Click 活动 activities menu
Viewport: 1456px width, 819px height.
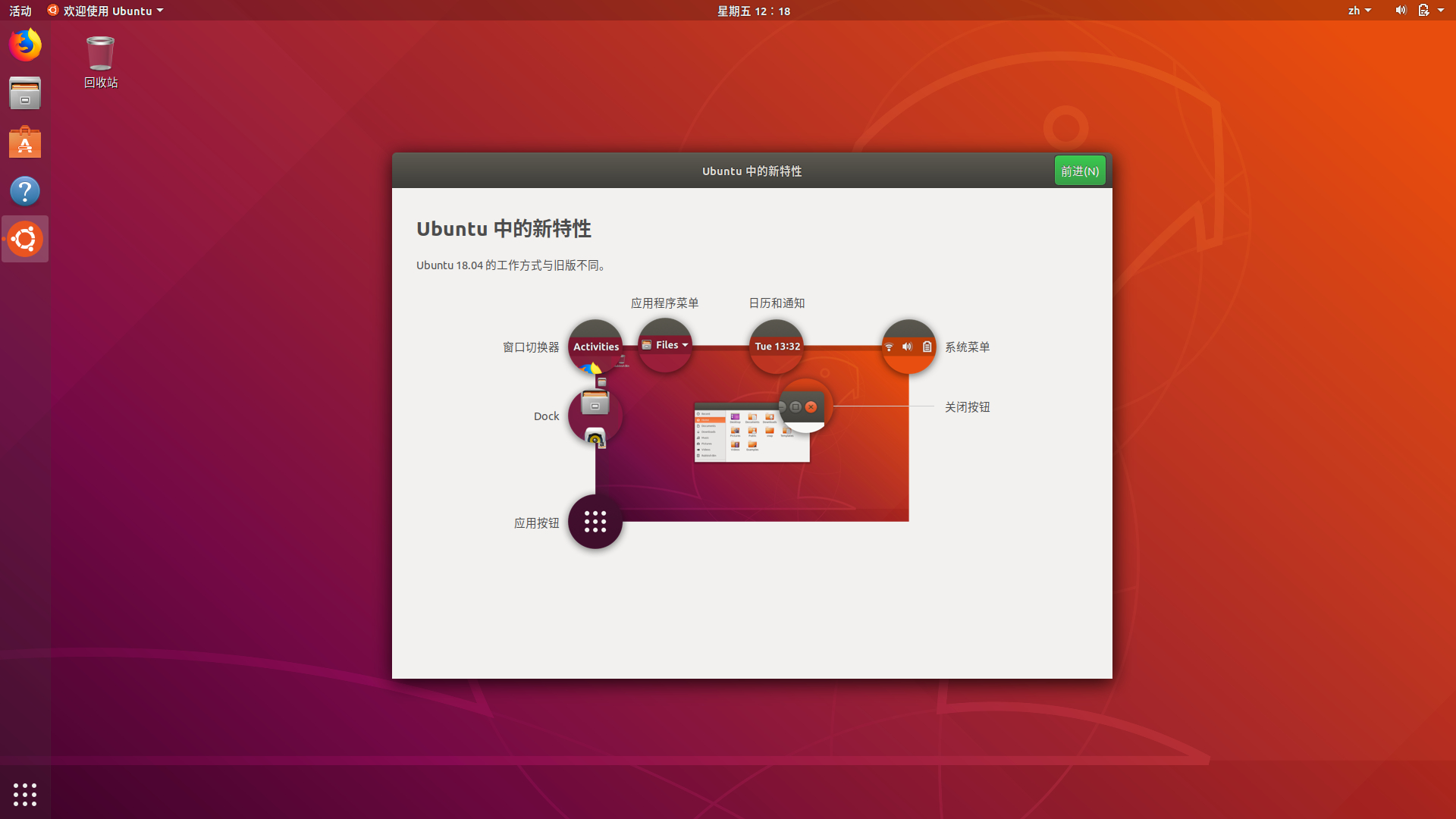20,11
